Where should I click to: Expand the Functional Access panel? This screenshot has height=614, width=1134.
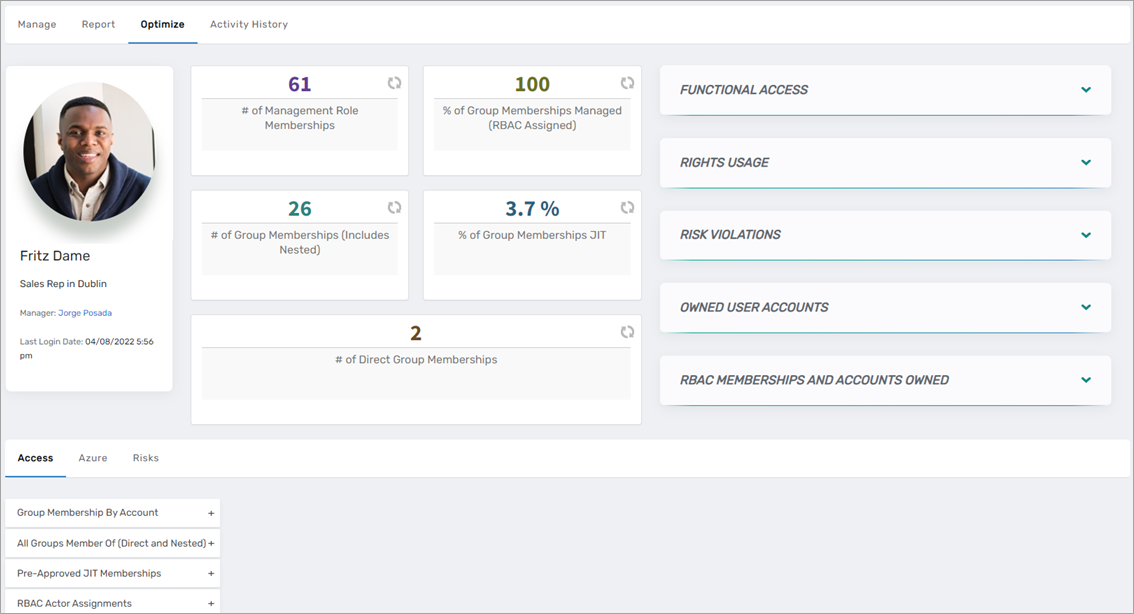1085,90
